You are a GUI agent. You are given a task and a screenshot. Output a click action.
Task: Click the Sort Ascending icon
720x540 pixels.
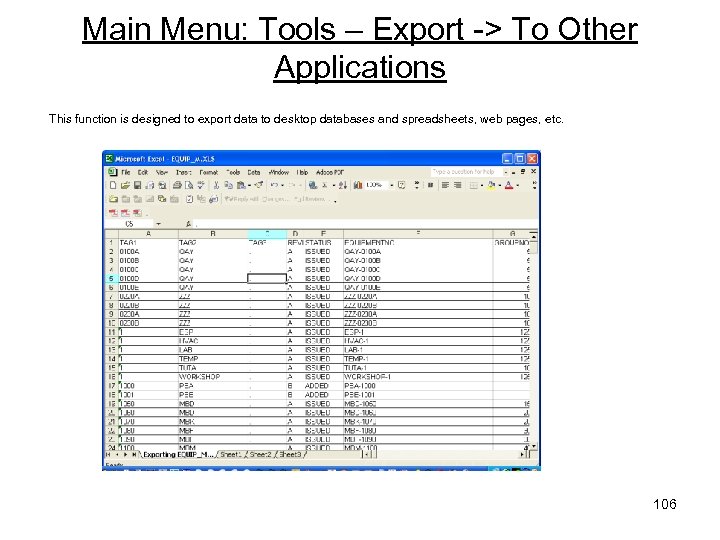[x=343, y=185]
